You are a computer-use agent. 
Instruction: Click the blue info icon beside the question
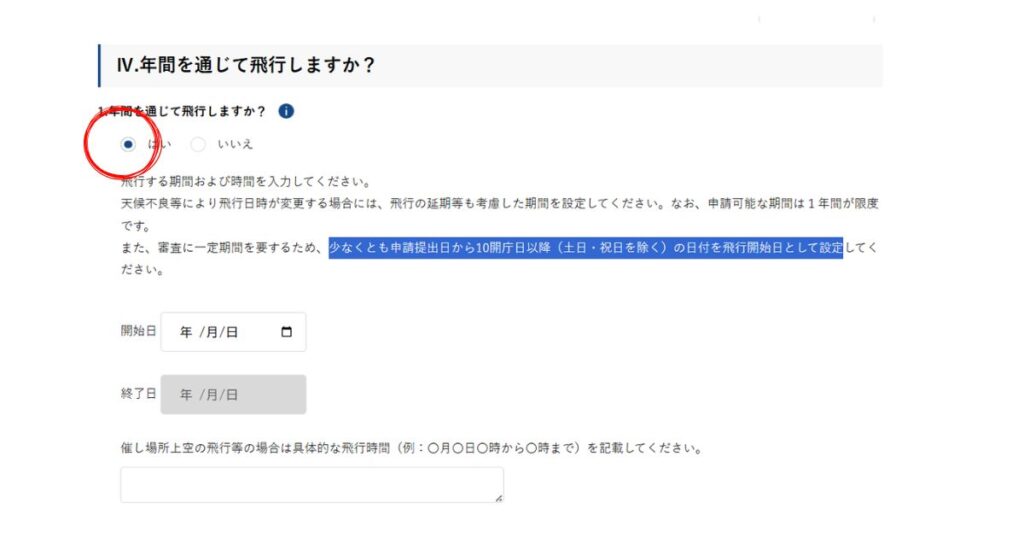coord(286,111)
